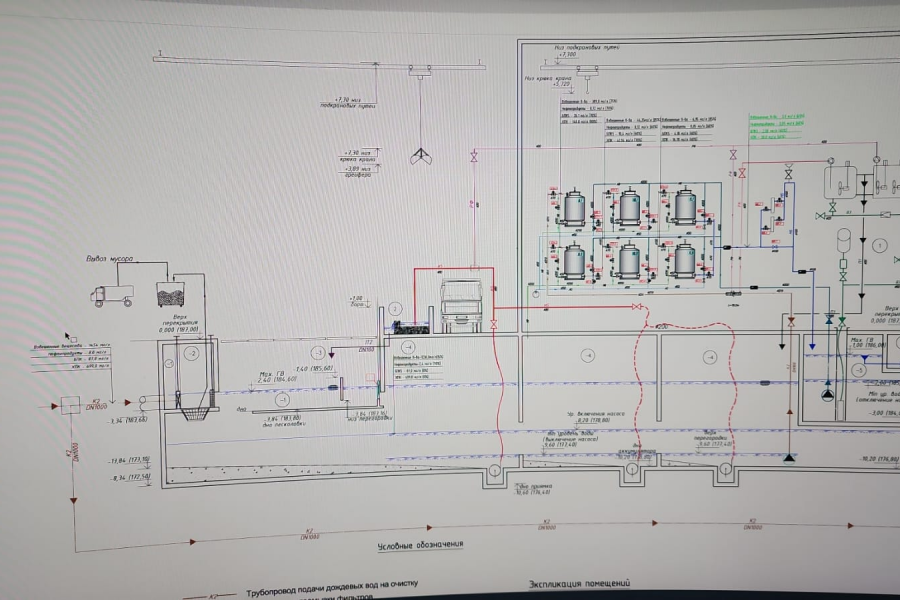Click room marker circle '1' at the right edge
Screen dimensions: 900x600
pyautogui.click(x=879, y=246)
